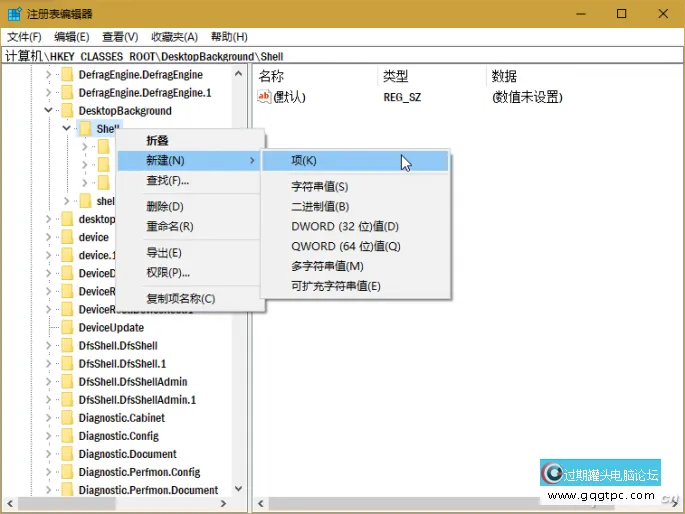
Task: Choose 复制项名称(C) in the context menu
Action: [x=190, y=299]
